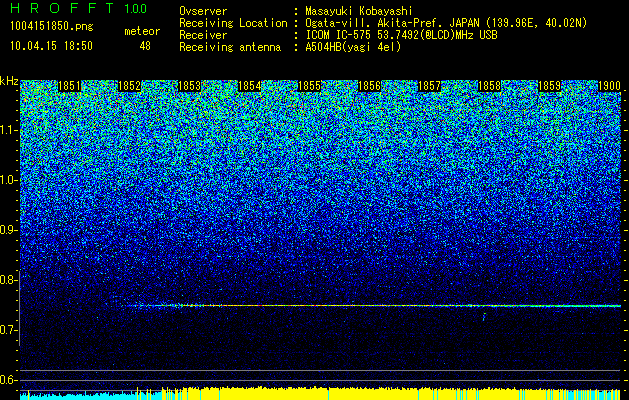The image size is (629, 400).
Task: Click the 1851 time marker
Action: [69, 86]
